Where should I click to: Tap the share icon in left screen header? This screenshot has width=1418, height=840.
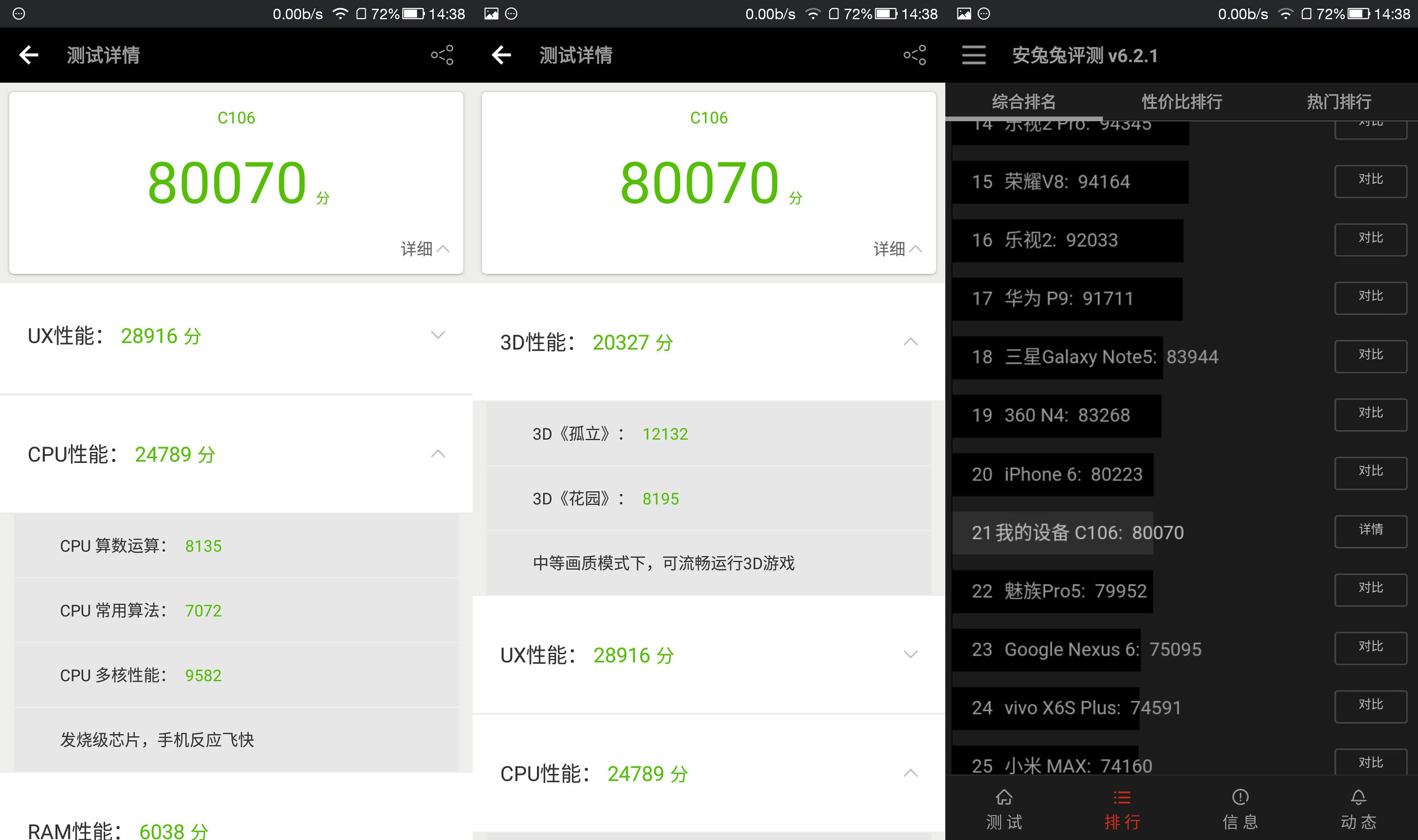pyautogui.click(x=442, y=55)
